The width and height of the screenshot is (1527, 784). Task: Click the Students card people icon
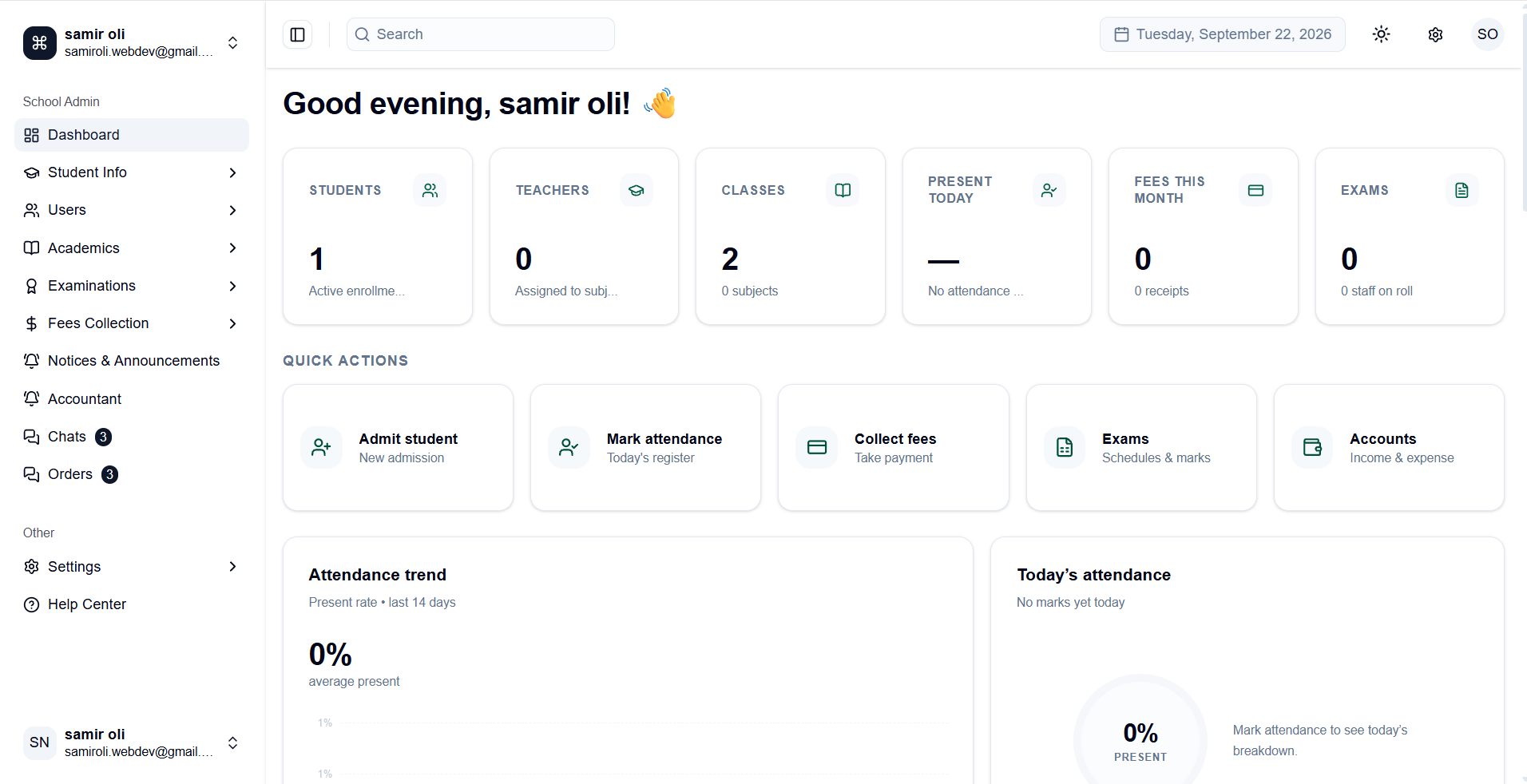click(430, 190)
